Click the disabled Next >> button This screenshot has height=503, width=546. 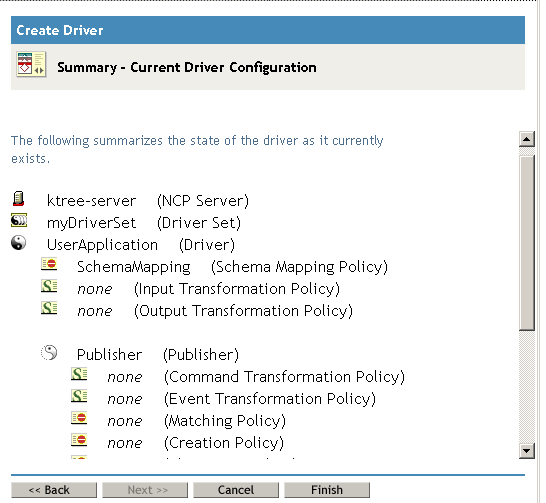click(145, 490)
